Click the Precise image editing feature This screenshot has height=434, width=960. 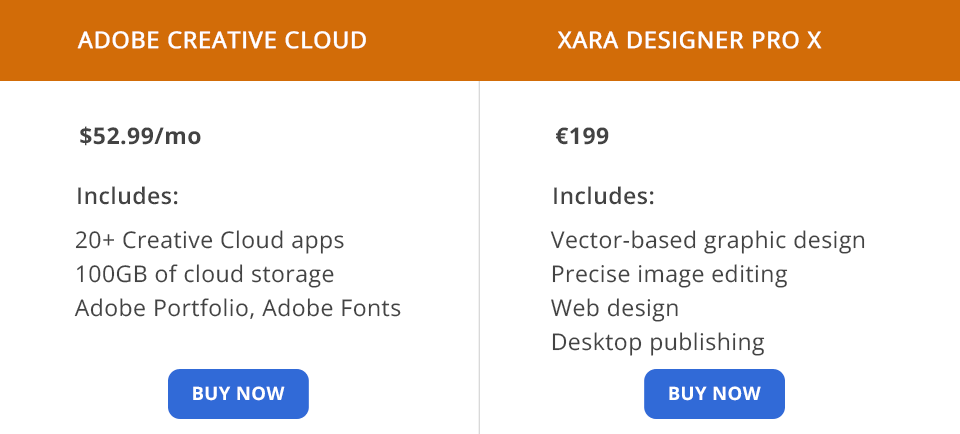[669, 274]
